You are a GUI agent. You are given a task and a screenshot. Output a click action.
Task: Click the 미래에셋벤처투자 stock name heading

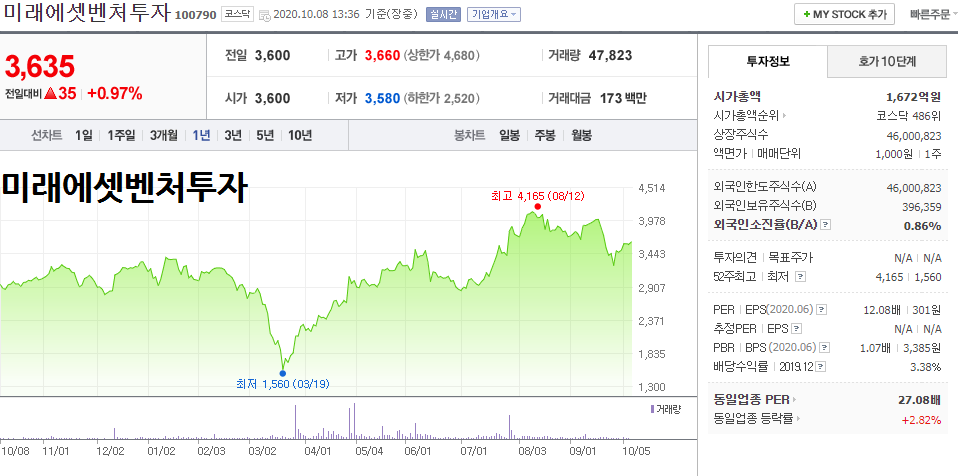pyautogui.click(x=86, y=13)
